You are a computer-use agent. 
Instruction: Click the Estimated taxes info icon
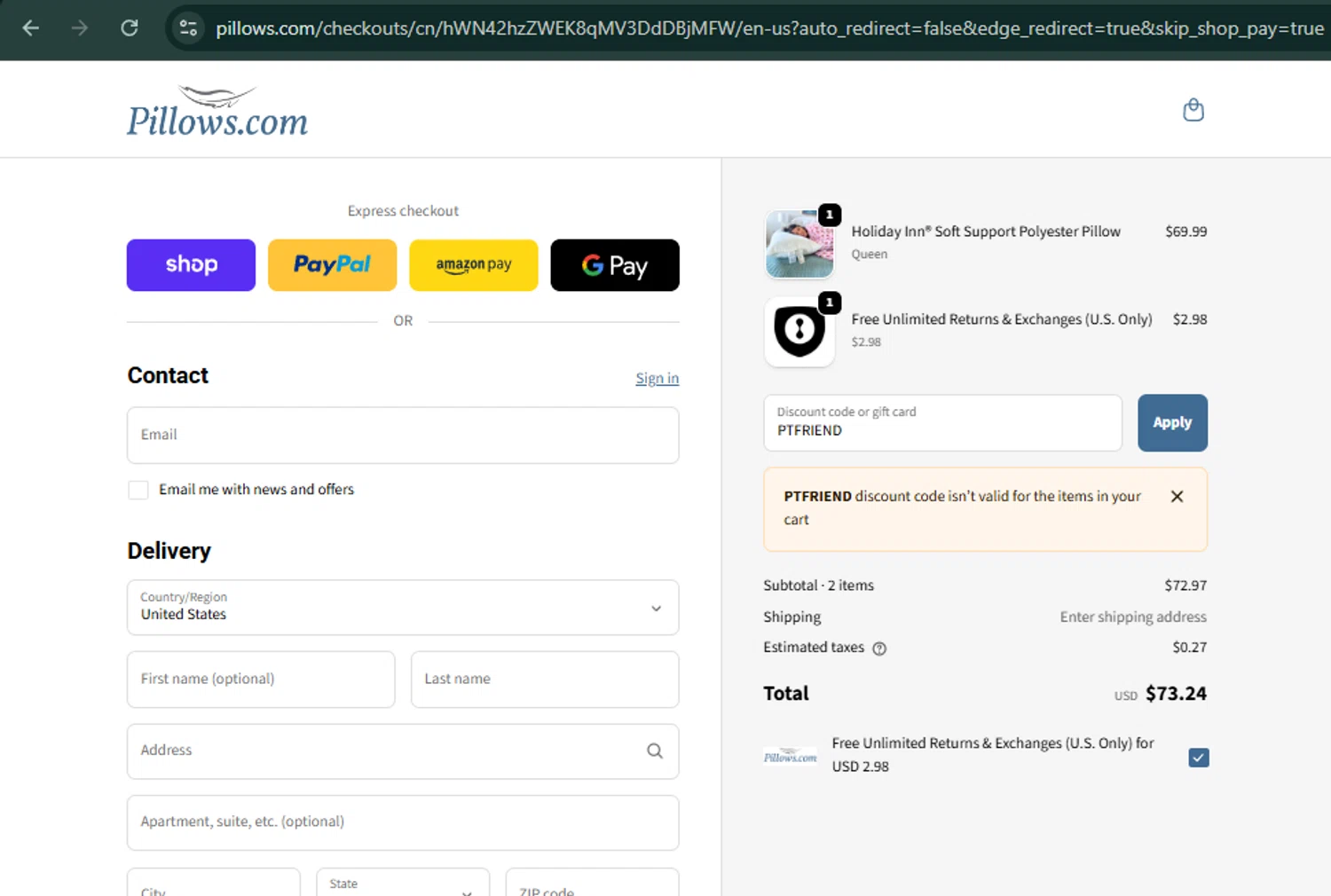point(879,648)
